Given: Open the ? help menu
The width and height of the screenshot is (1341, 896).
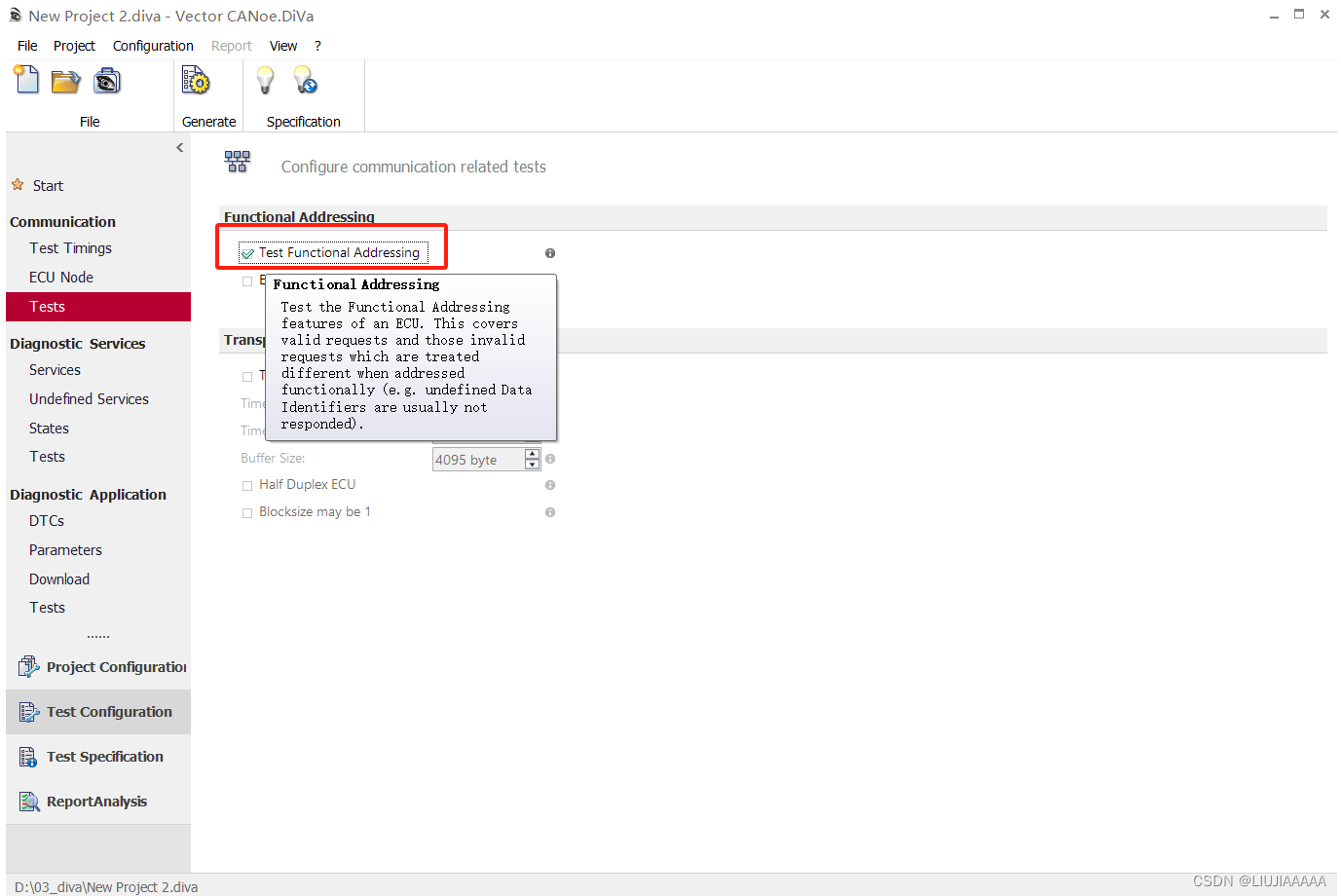Looking at the screenshot, I should click(317, 46).
